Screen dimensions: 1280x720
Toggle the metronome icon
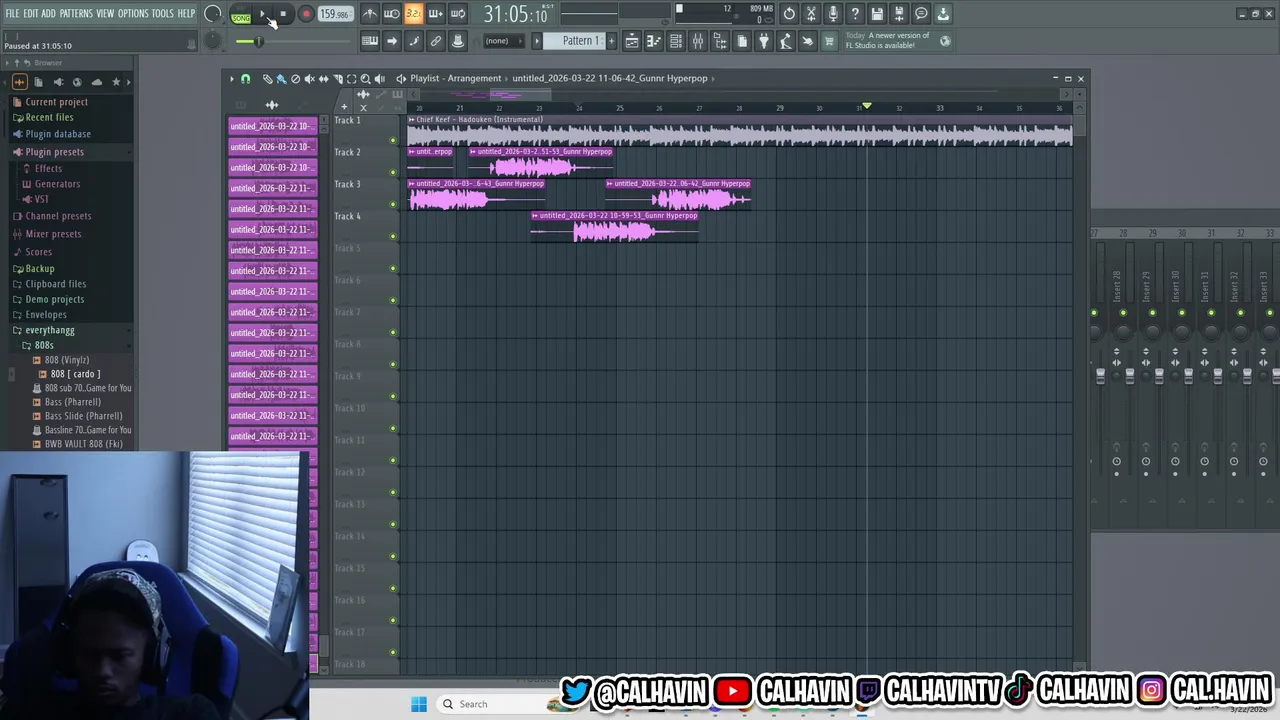pos(370,14)
